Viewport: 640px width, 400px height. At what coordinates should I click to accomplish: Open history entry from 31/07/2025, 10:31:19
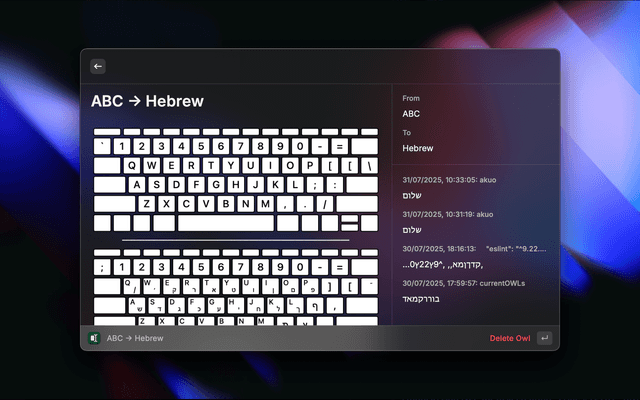click(x=472, y=222)
